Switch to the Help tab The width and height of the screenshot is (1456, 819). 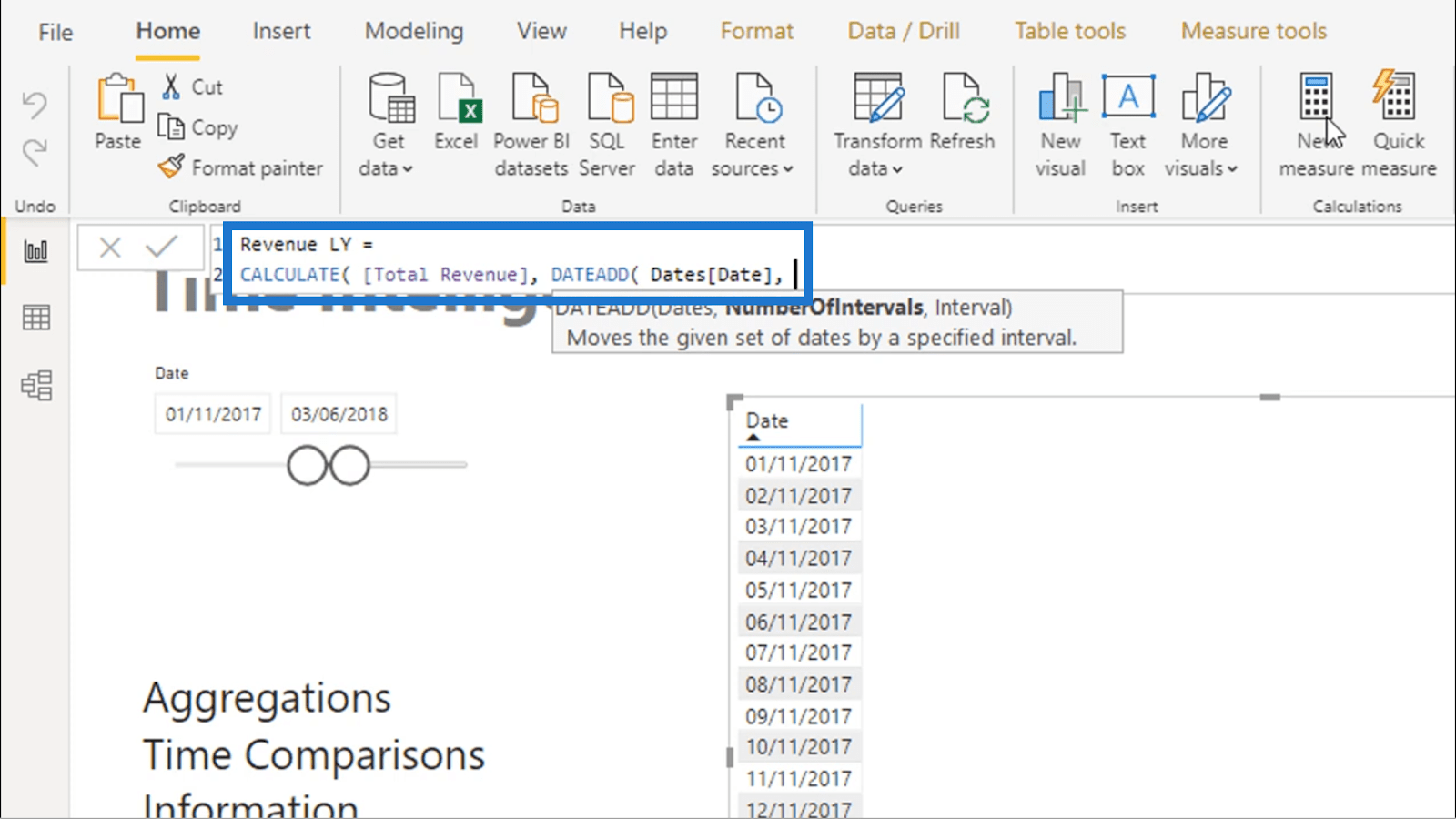(x=643, y=31)
